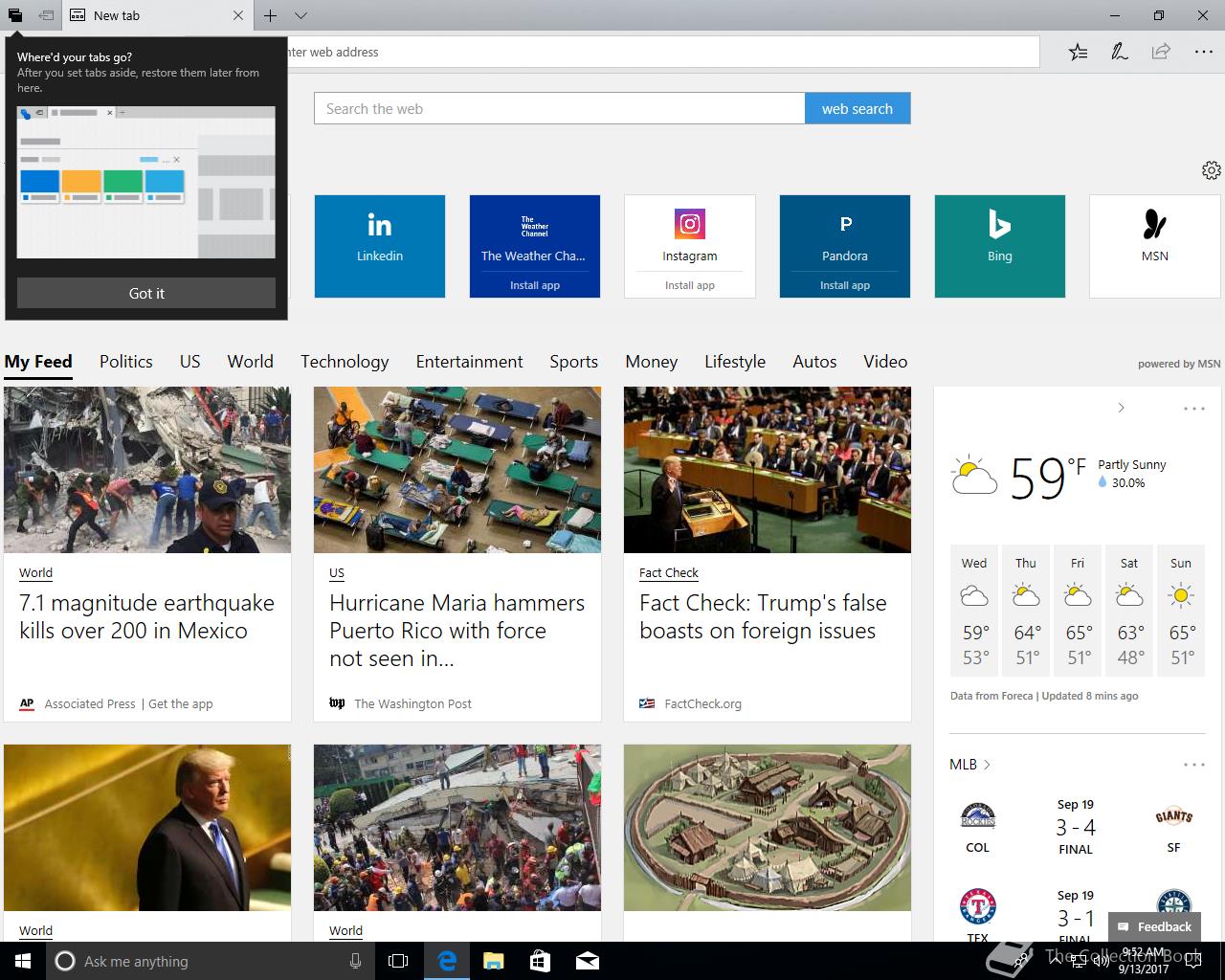This screenshot has width=1225, height=980.
Task: Open the Instagram tile
Action: click(x=690, y=234)
